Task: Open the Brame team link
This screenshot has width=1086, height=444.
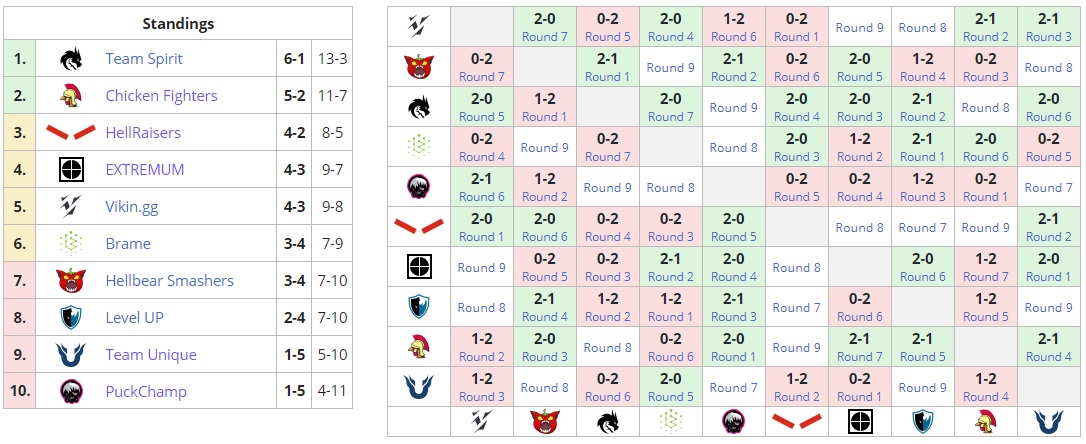Action: click(128, 244)
